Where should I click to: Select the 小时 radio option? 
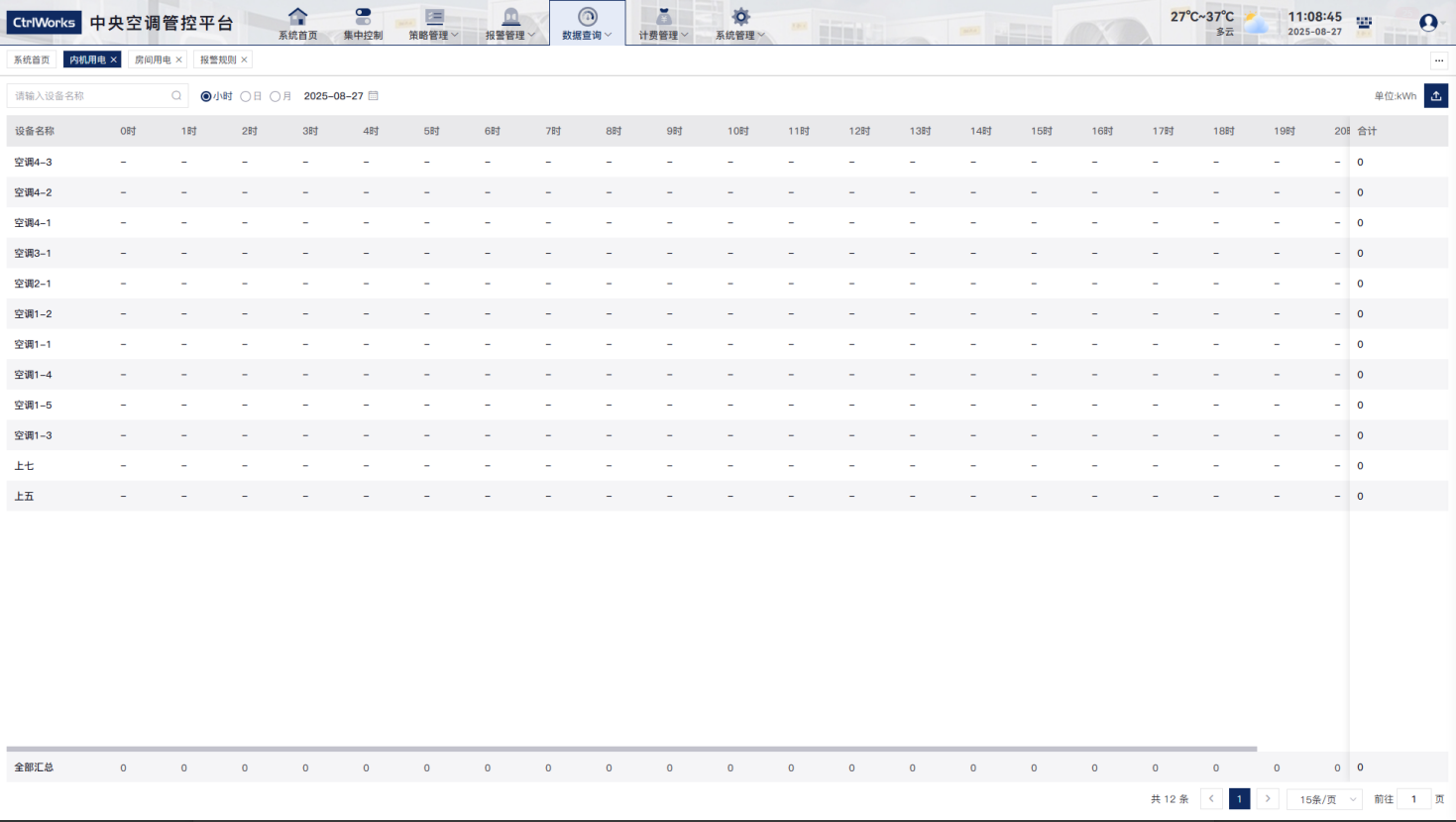point(206,97)
